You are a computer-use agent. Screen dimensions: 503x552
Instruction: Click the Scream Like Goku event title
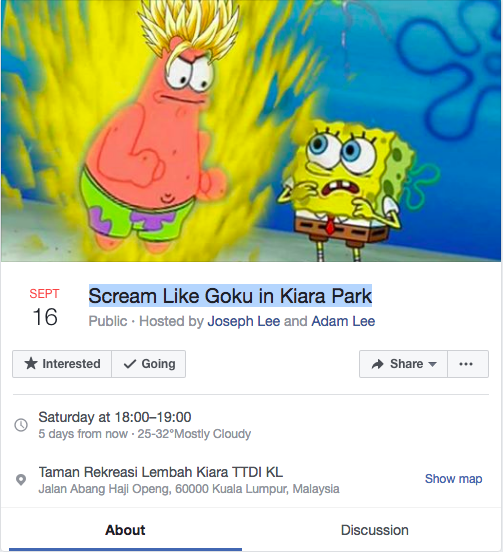tap(230, 296)
